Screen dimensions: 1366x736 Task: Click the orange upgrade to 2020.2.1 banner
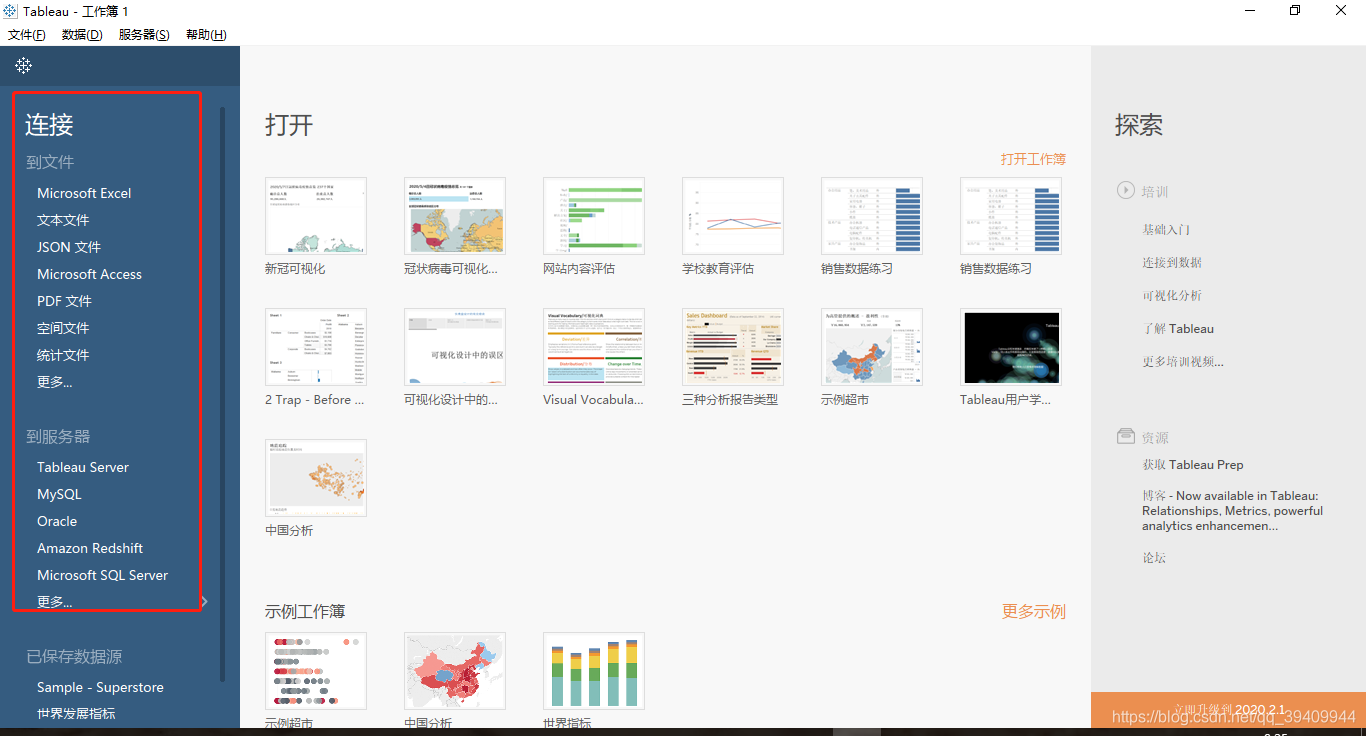[1228, 709]
